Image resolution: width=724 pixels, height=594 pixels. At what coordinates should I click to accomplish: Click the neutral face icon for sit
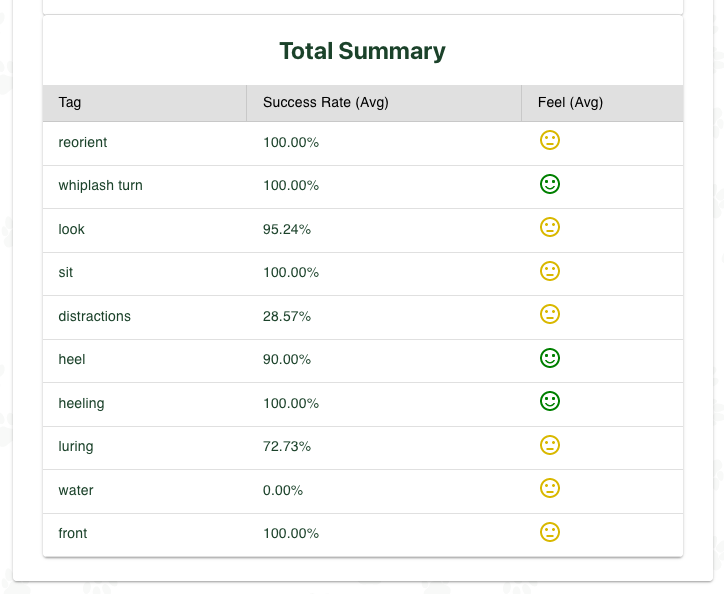549,271
